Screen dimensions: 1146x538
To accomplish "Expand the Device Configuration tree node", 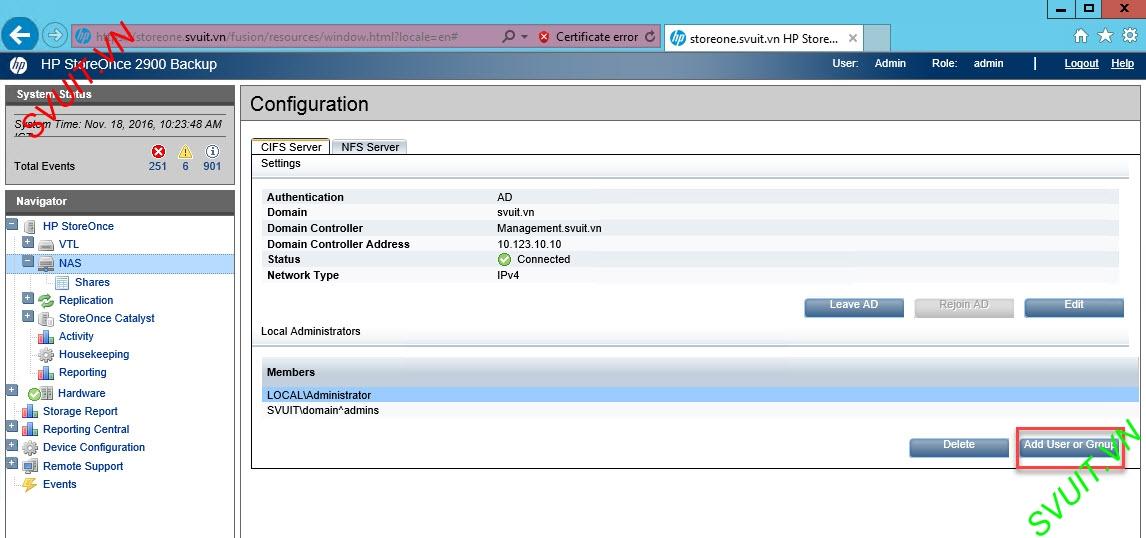I will click(12, 444).
